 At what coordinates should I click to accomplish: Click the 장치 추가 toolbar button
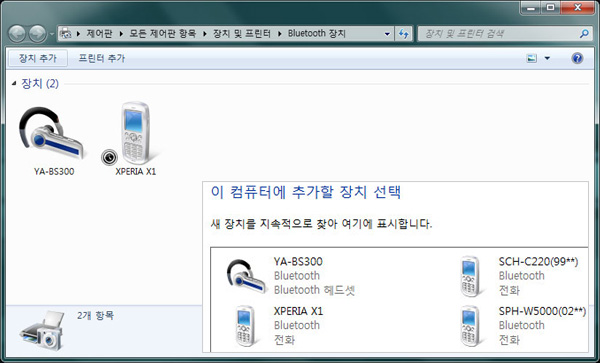pyautogui.click(x=38, y=58)
